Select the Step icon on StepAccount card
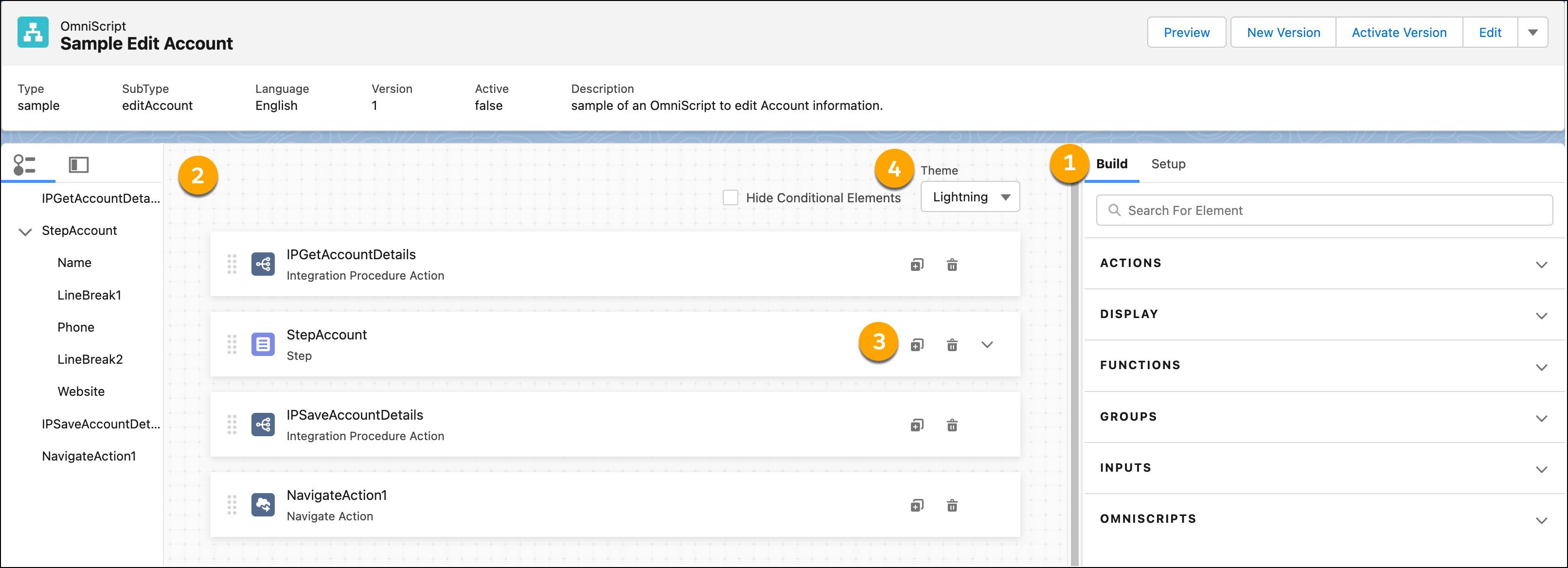 click(x=263, y=344)
